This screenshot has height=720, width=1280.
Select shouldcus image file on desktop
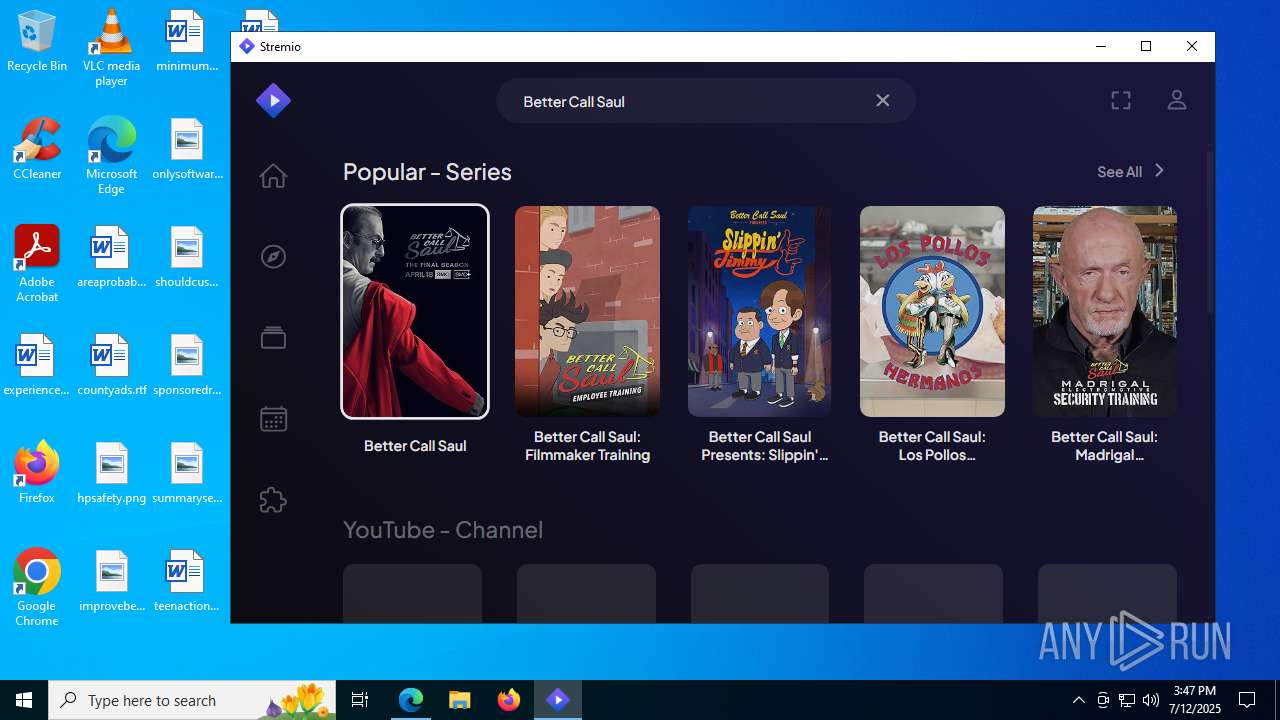click(186, 258)
